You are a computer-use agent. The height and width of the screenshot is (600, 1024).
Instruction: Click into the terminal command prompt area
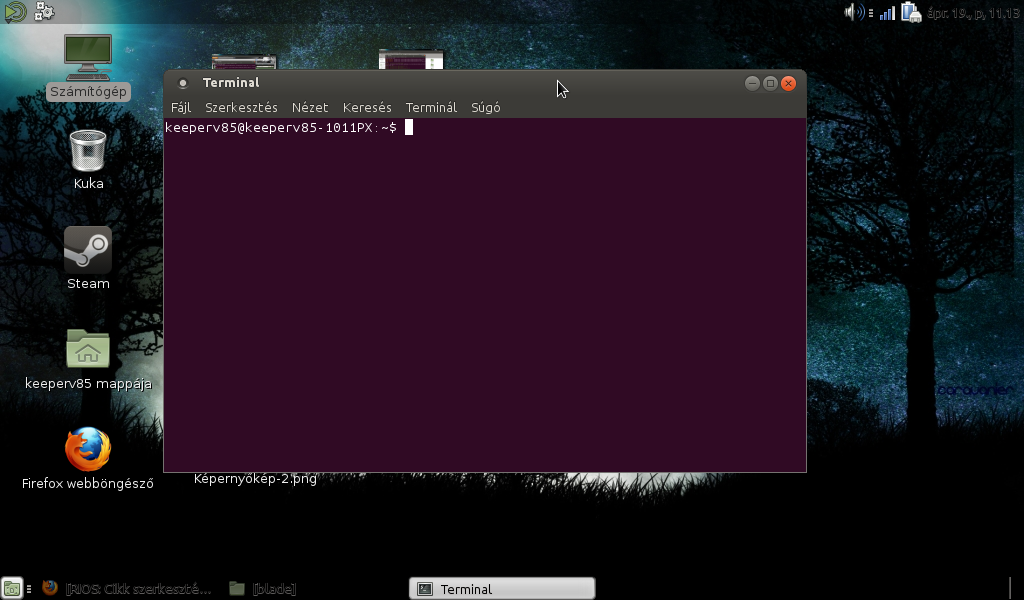pyautogui.click(x=485, y=295)
